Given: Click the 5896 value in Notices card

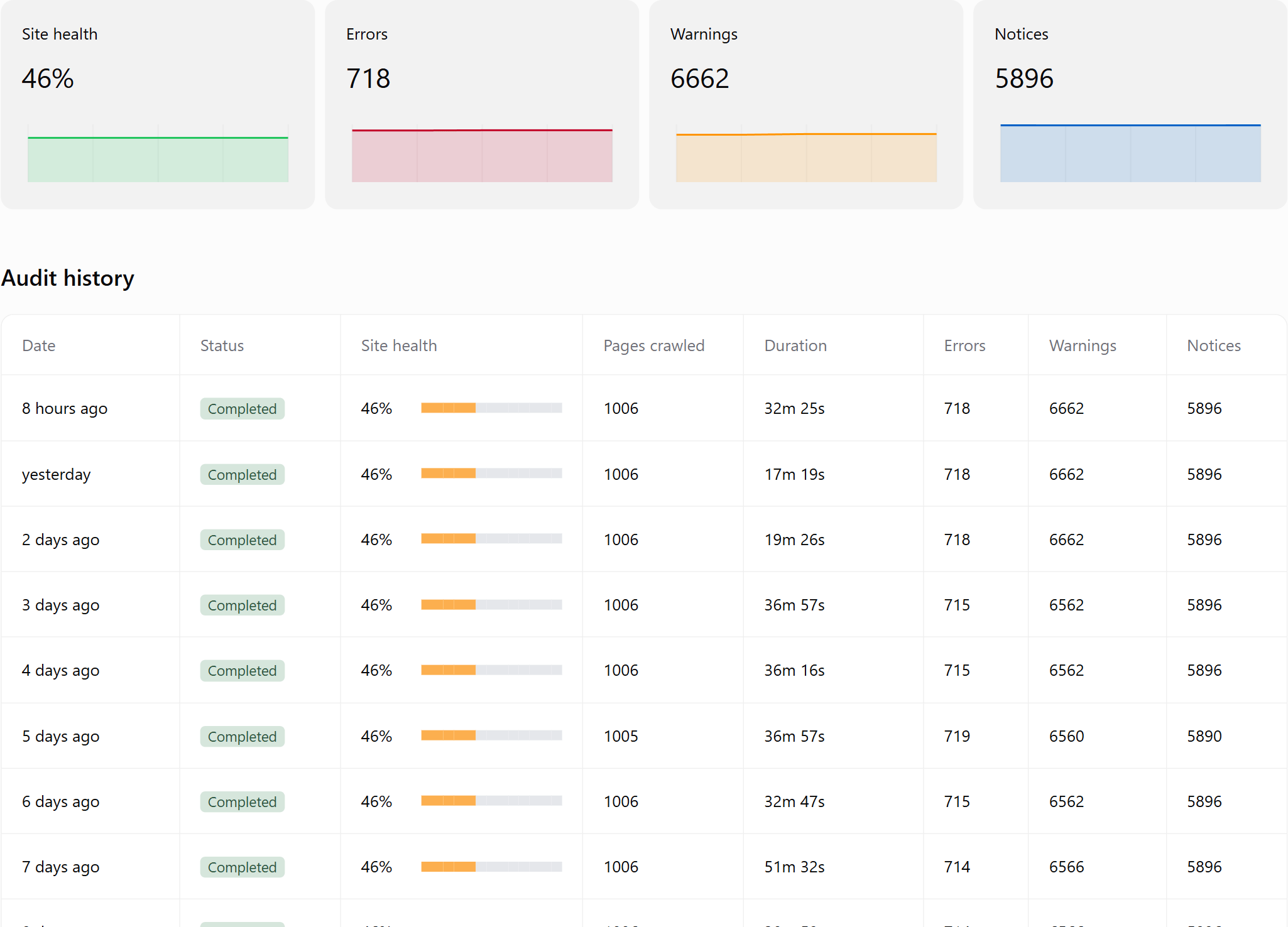Looking at the screenshot, I should 1024,79.
